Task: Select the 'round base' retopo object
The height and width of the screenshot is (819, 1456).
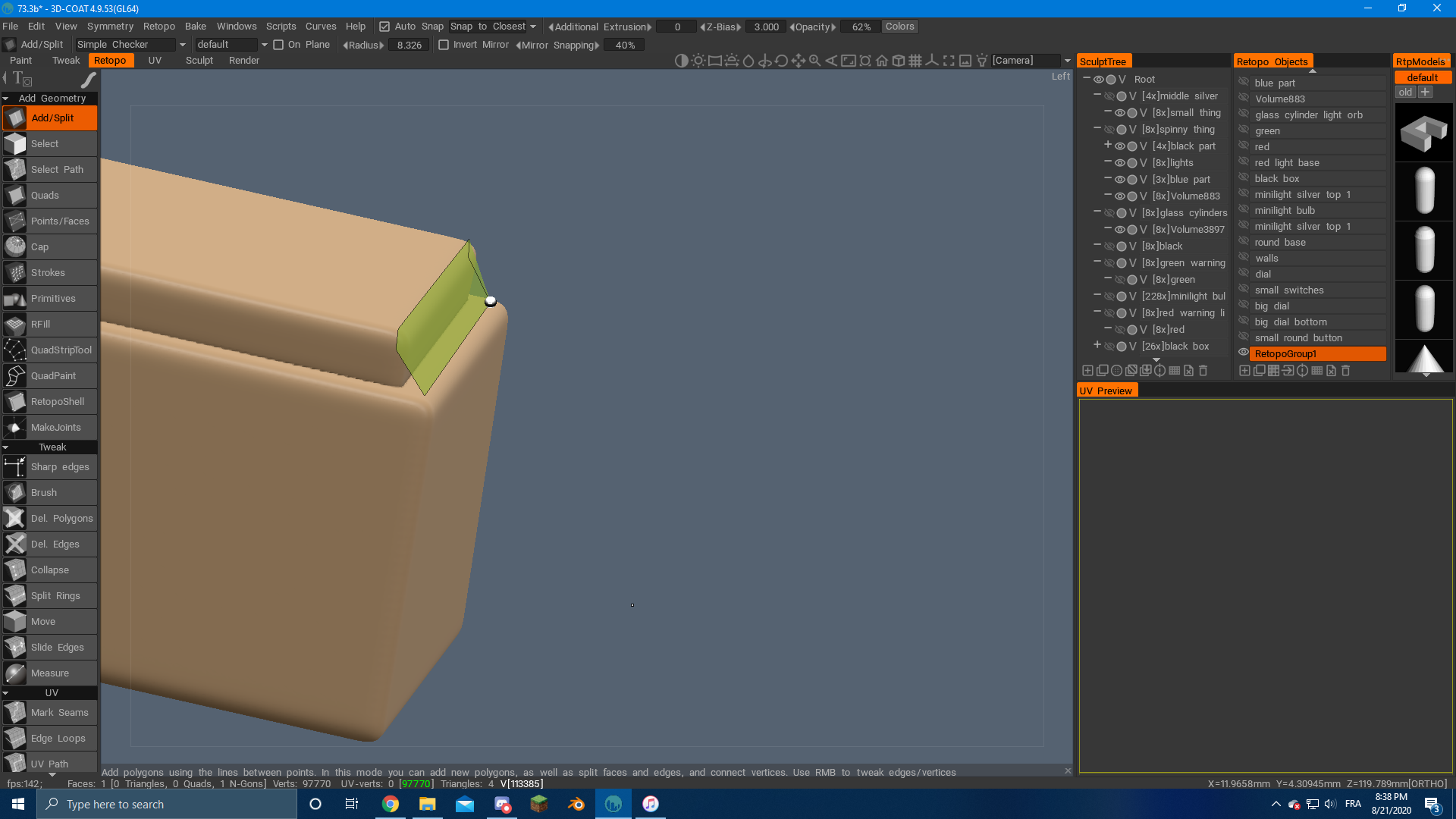Action: 1280,243
